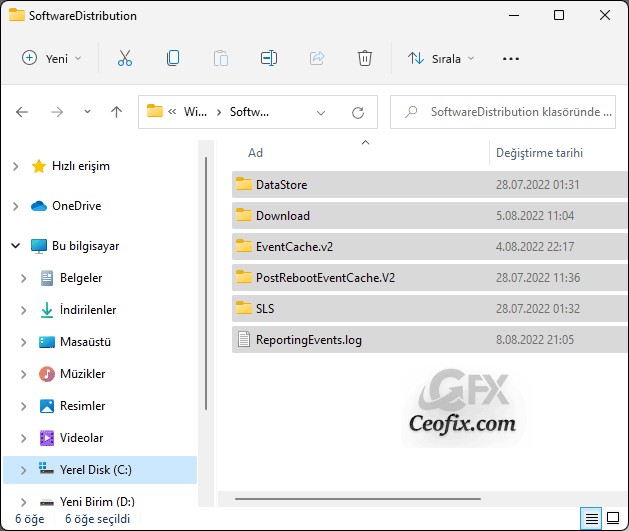The height and width of the screenshot is (531, 629).
Task: Click the Copy icon in toolbar
Action: pyautogui.click(x=173, y=58)
